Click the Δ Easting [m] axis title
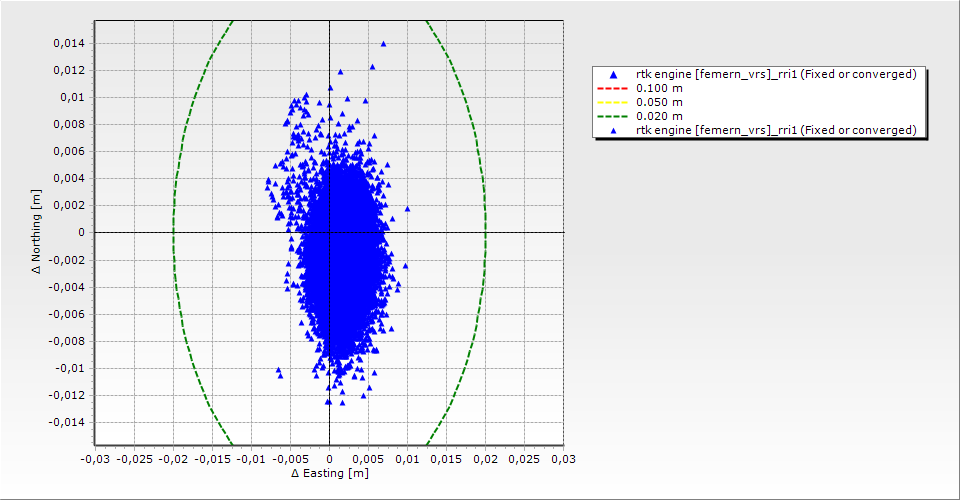The height and width of the screenshot is (500, 960). [329, 473]
